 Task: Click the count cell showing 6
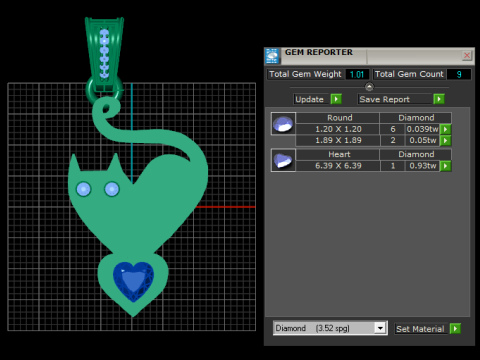(x=393, y=129)
